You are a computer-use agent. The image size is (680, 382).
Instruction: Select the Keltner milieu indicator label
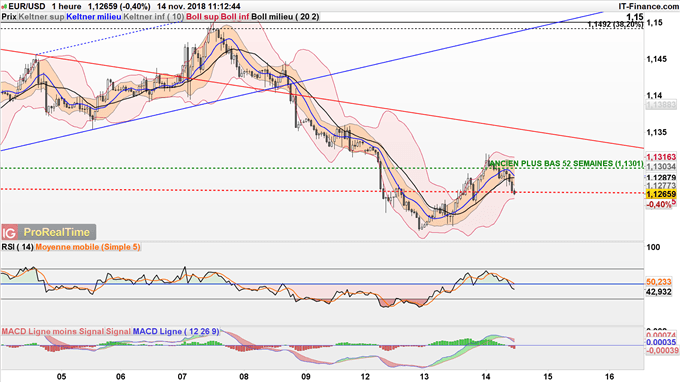click(94, 16)
